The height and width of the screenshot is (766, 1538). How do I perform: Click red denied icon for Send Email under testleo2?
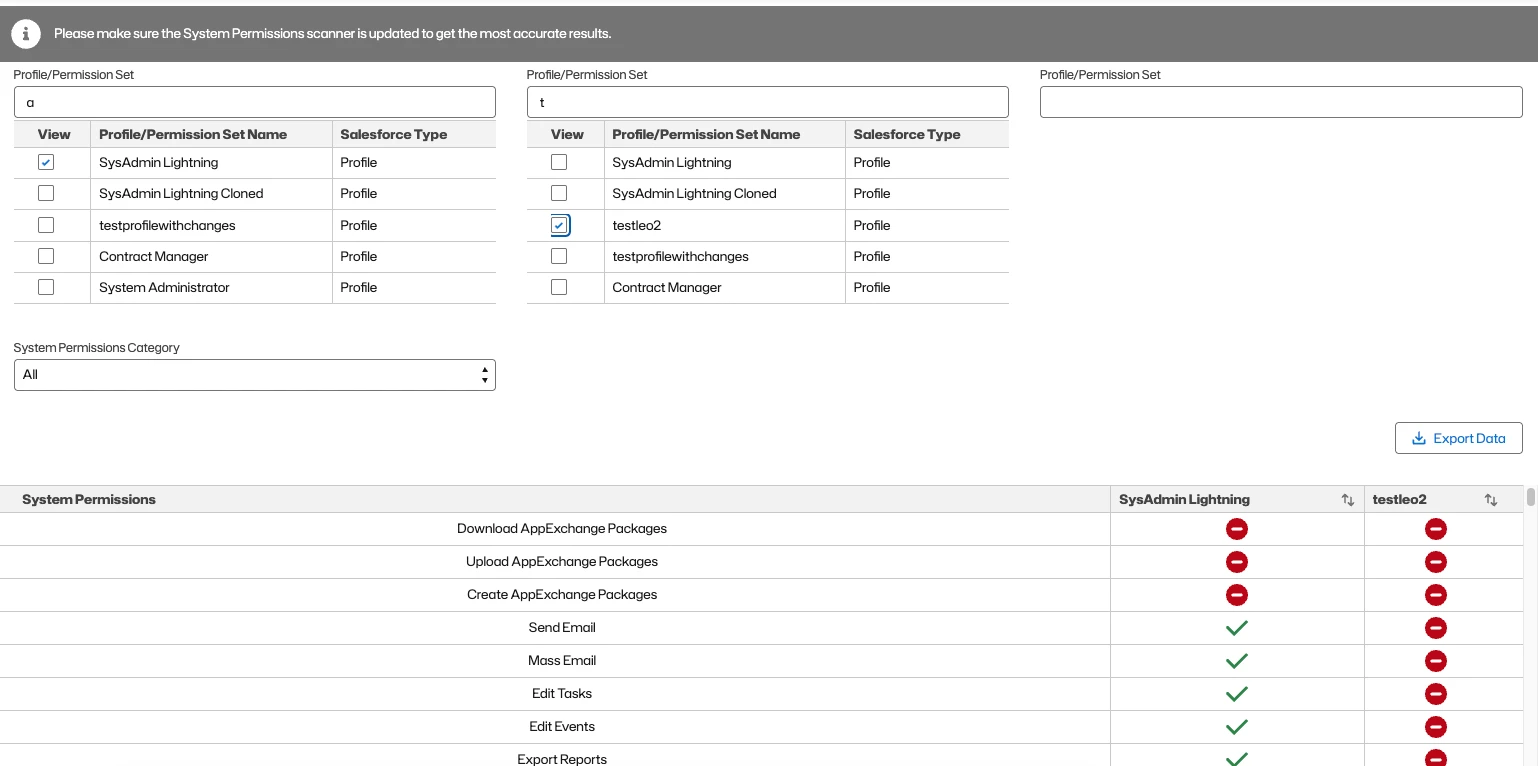[x=1436, y=628]
